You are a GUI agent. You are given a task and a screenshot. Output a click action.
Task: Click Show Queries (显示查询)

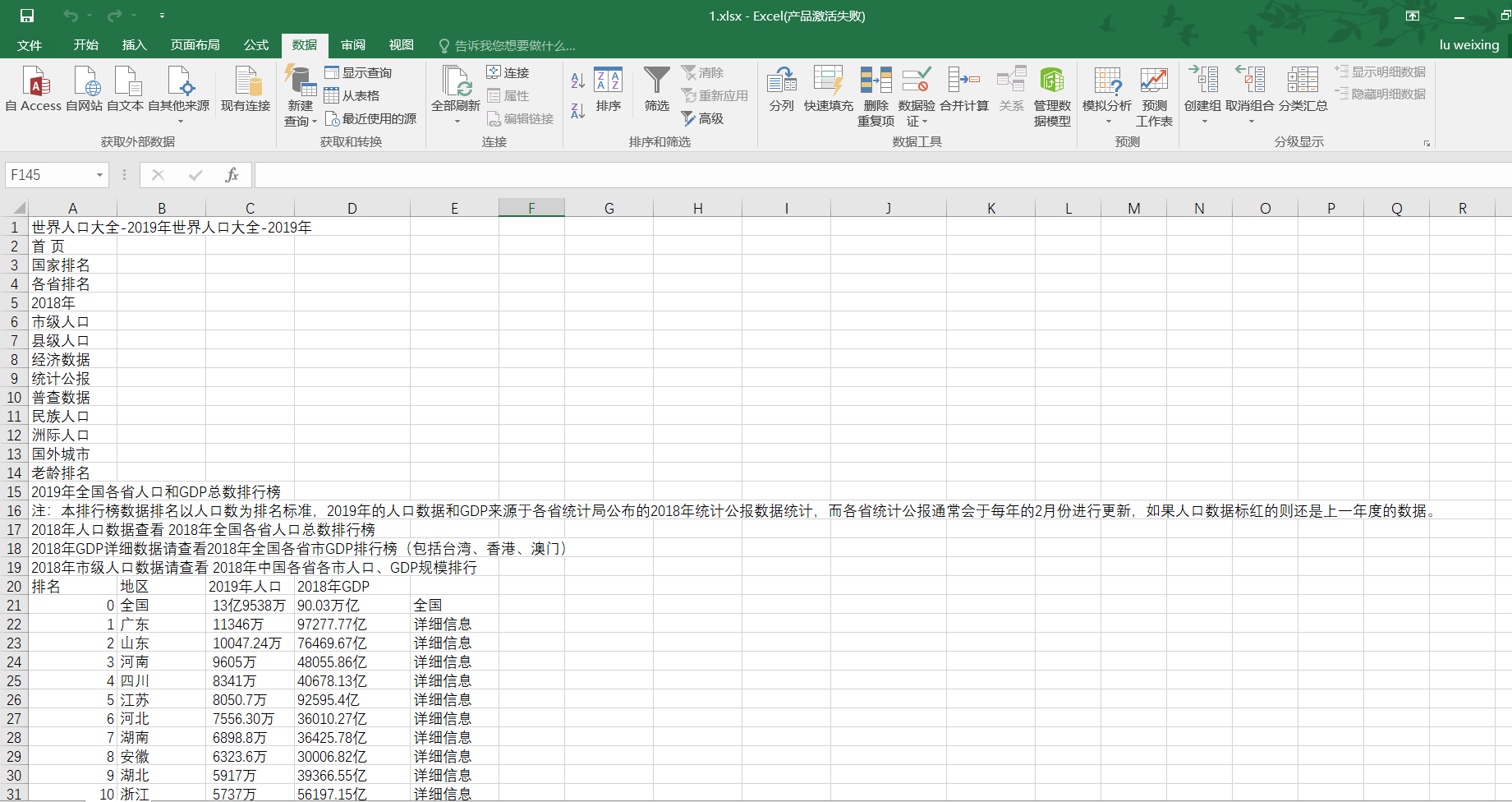coord(358,73)
